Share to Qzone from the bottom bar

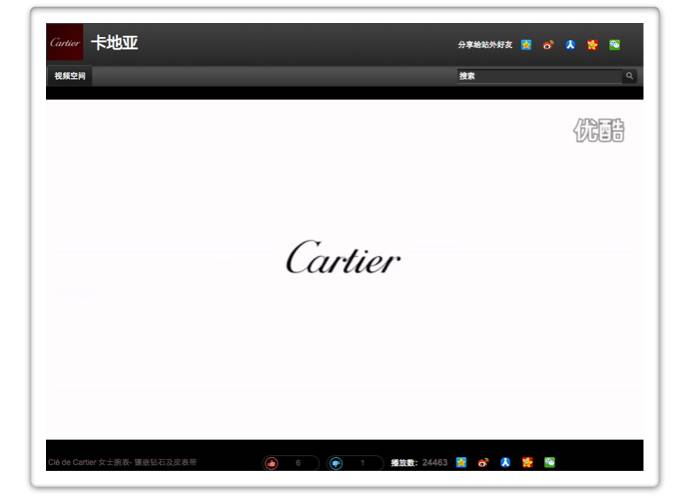pos(461,462)
